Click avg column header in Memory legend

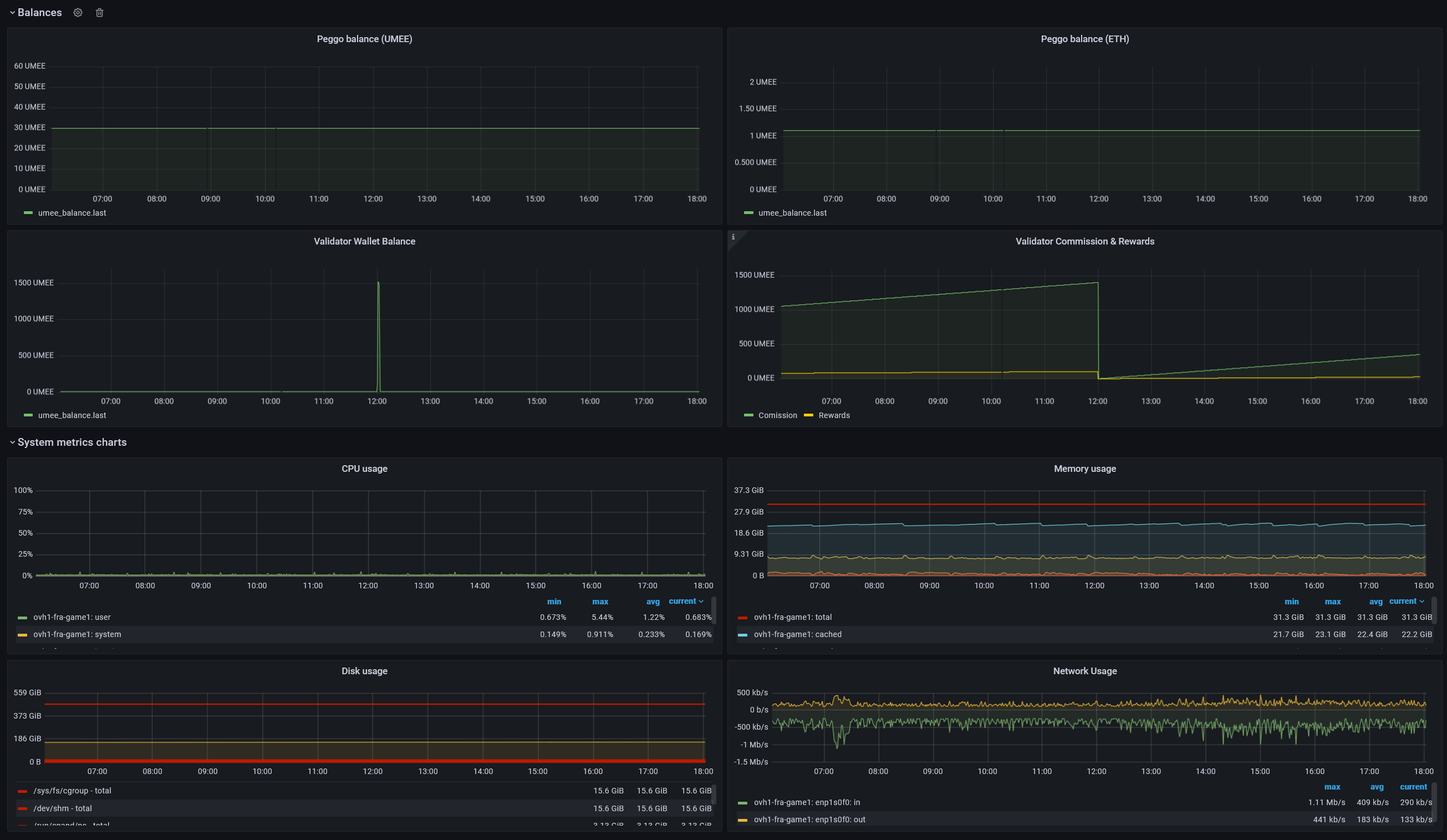point(1375,602)
